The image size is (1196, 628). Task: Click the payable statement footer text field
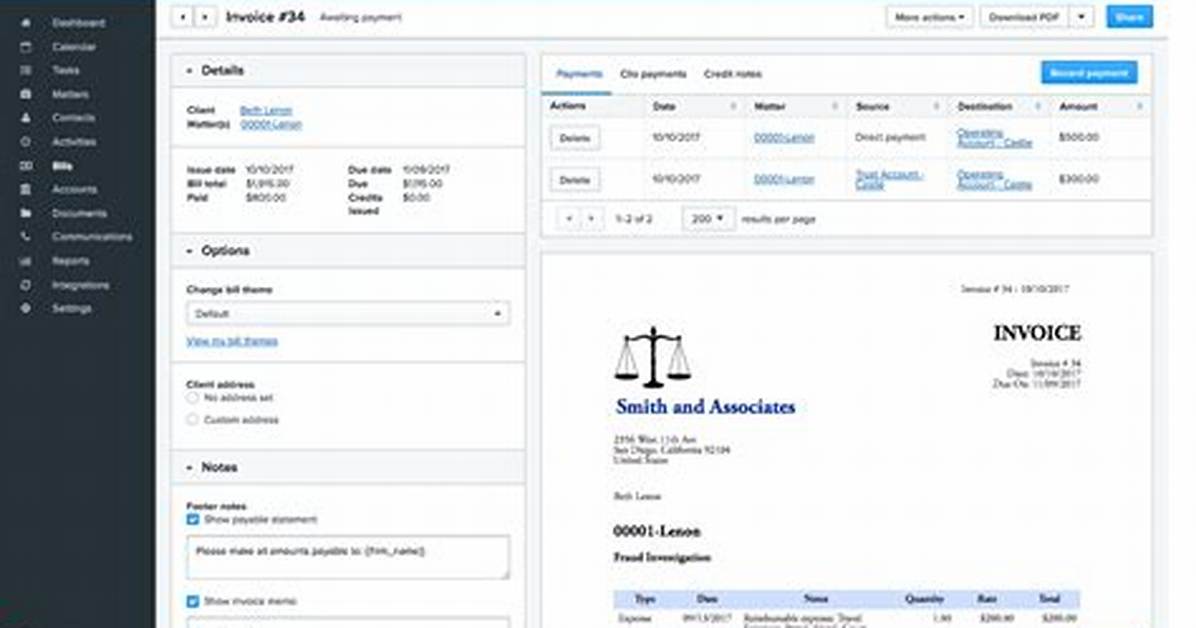(x=348, y=557)
